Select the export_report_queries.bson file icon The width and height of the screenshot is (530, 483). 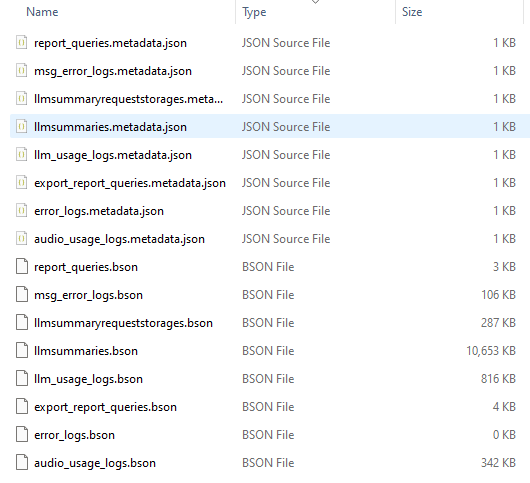pos(22,407)
